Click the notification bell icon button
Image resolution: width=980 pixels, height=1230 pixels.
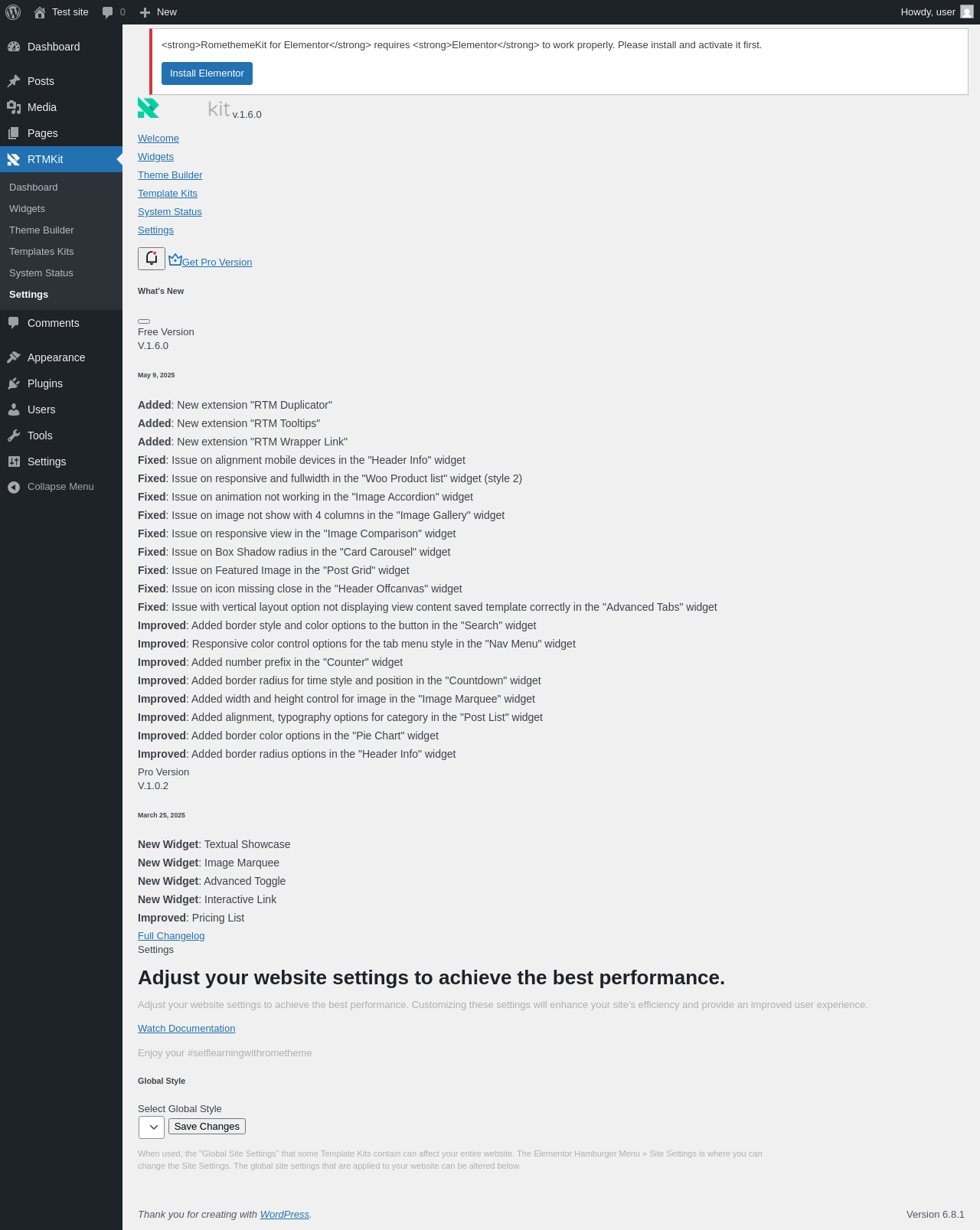coord(152,259)
